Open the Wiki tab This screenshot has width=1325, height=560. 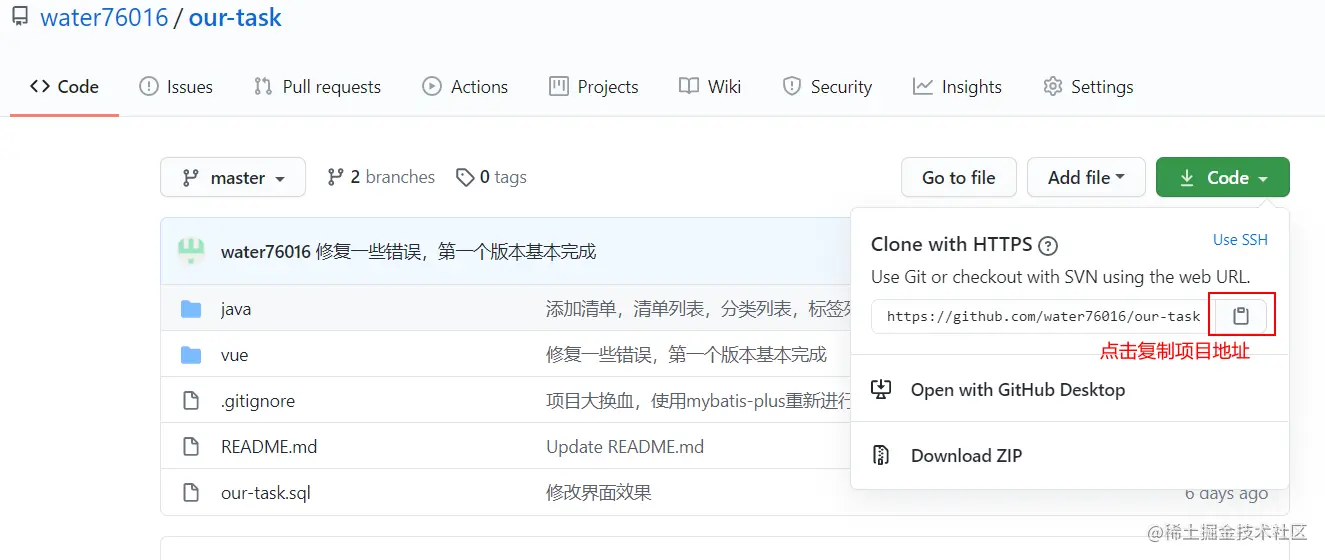pos(710,87)
